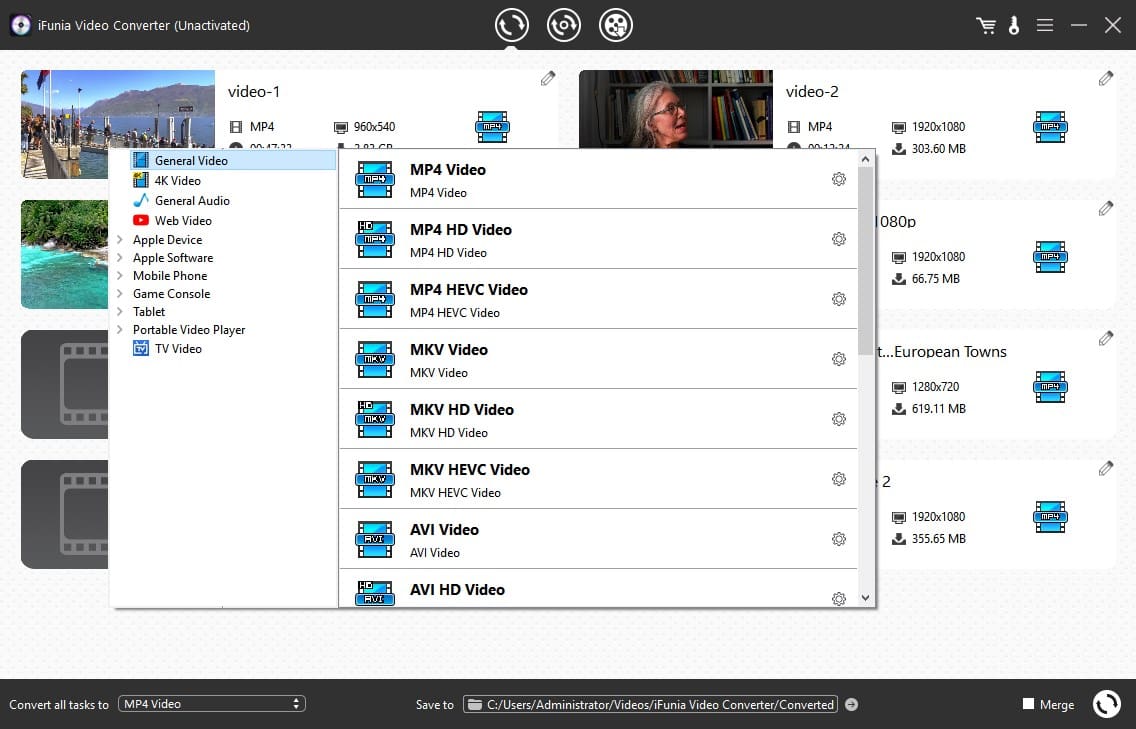Start conversion with the round convert button

click(x=1106, y=704)
